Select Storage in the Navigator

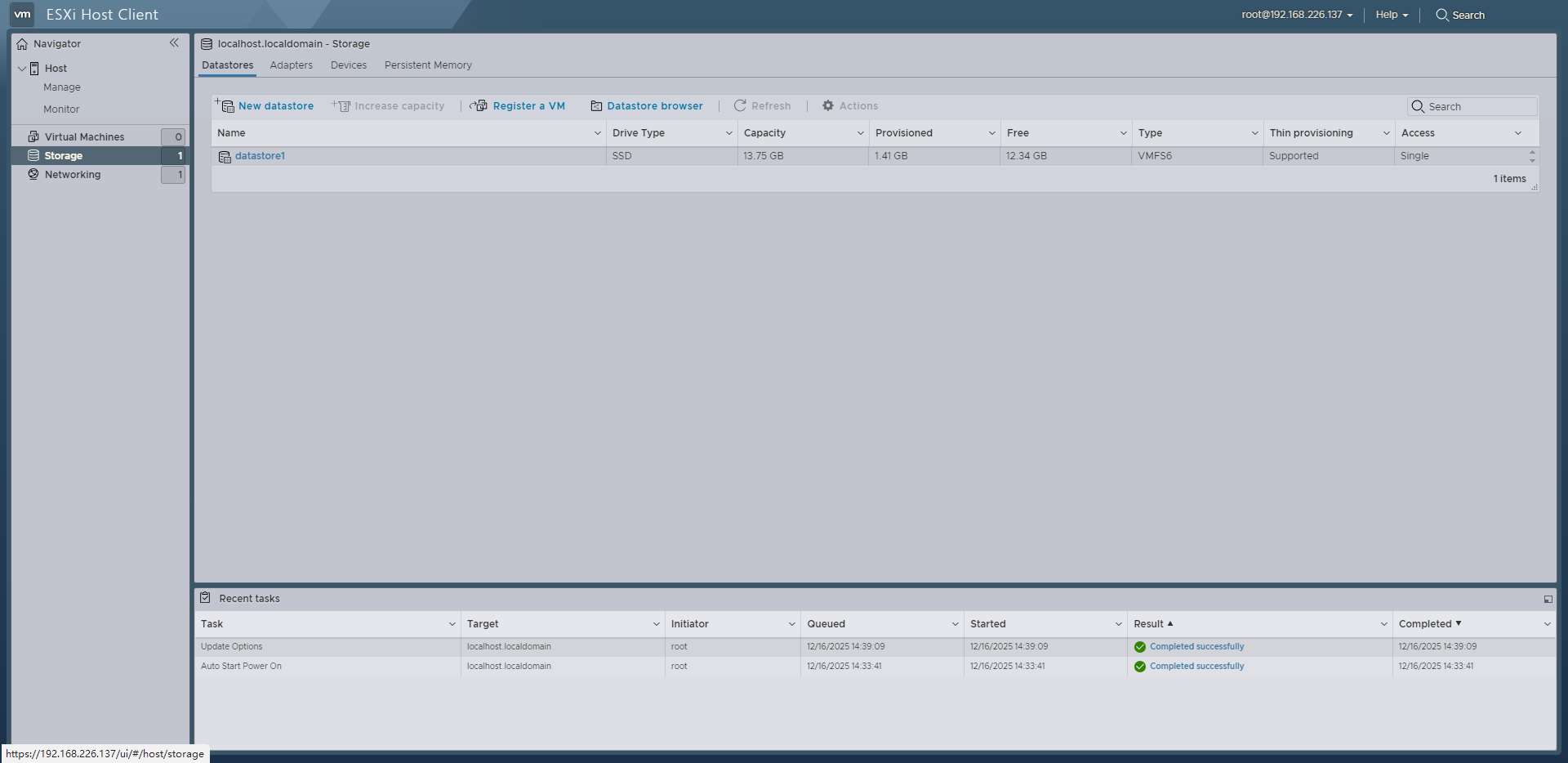[x=63, y=155]
